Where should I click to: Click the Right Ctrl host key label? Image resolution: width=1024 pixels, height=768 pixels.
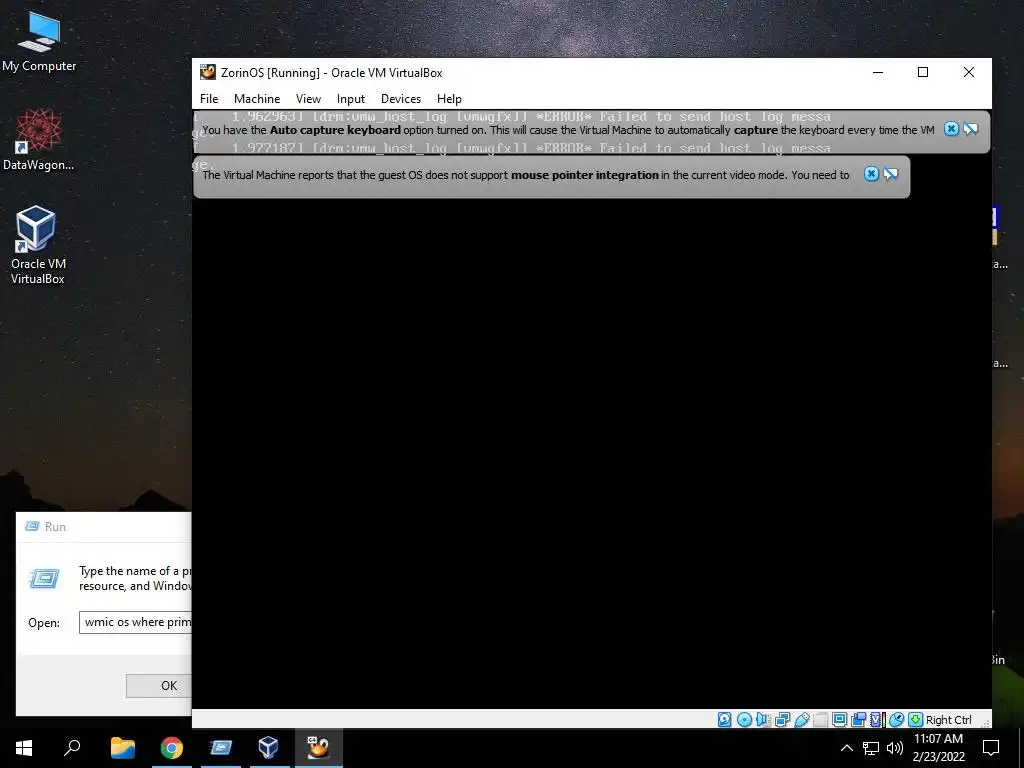click(x=949, y=720)
